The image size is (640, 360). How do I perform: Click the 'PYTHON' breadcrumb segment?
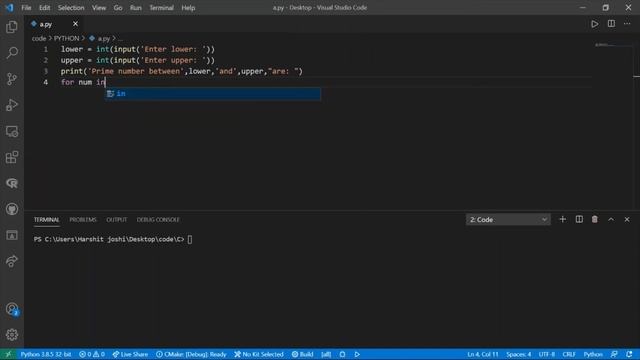coord(67,38)
